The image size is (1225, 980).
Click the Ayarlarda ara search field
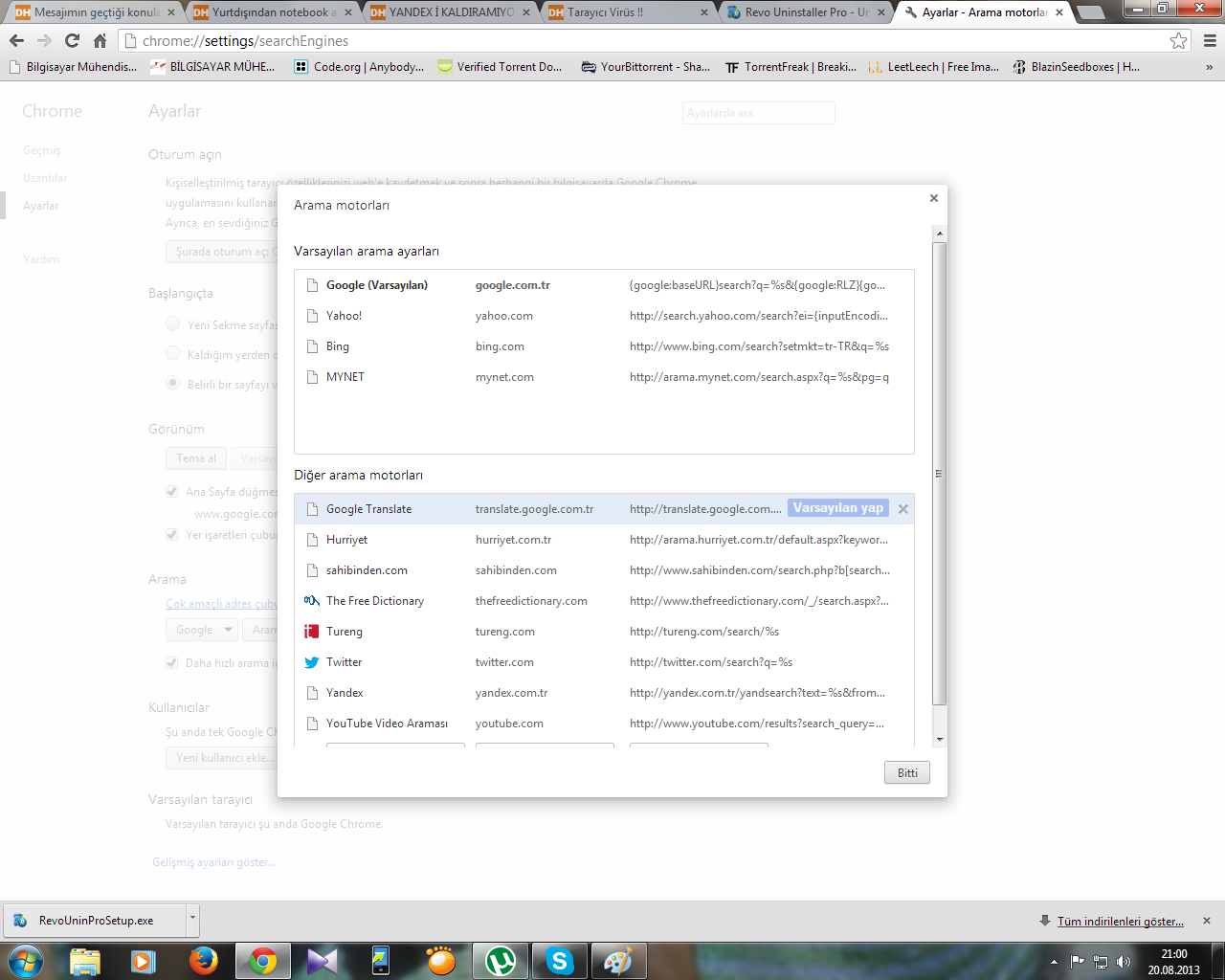coord(759,113)
